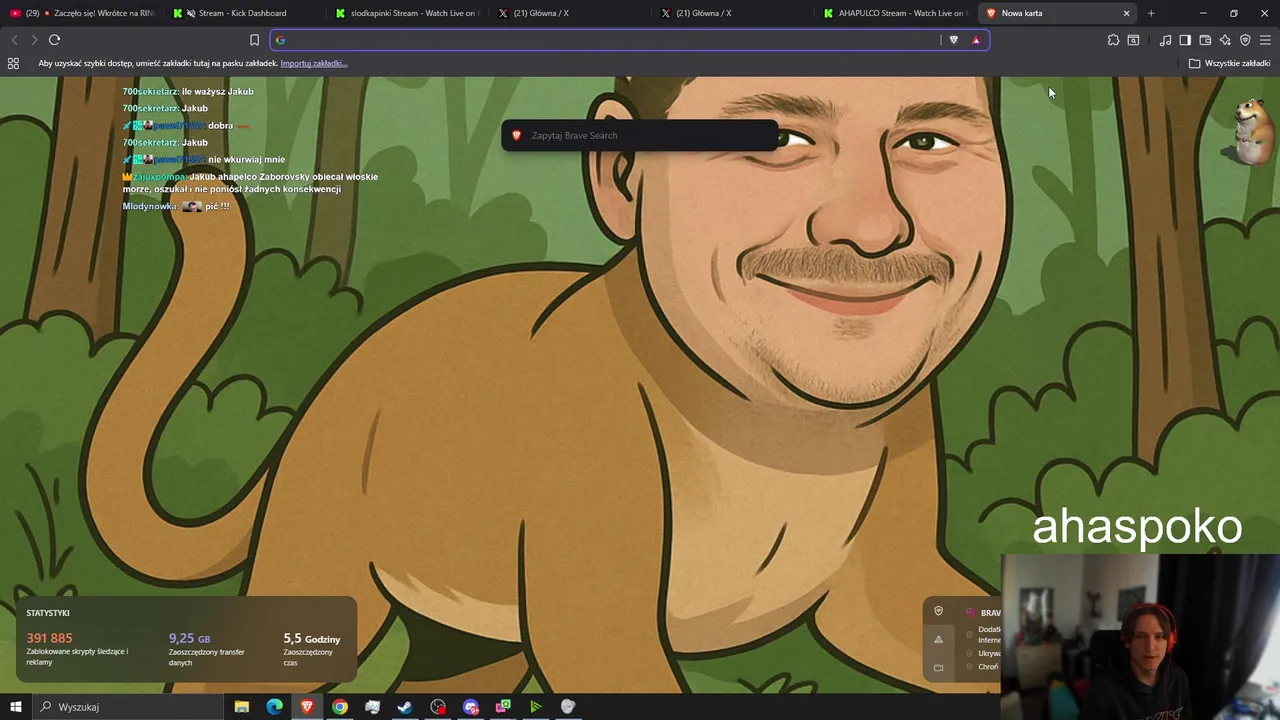1280x720 pixels.
Task: Open the Brave Rewards triangle icon in address bar
Action: pos(976,40)
